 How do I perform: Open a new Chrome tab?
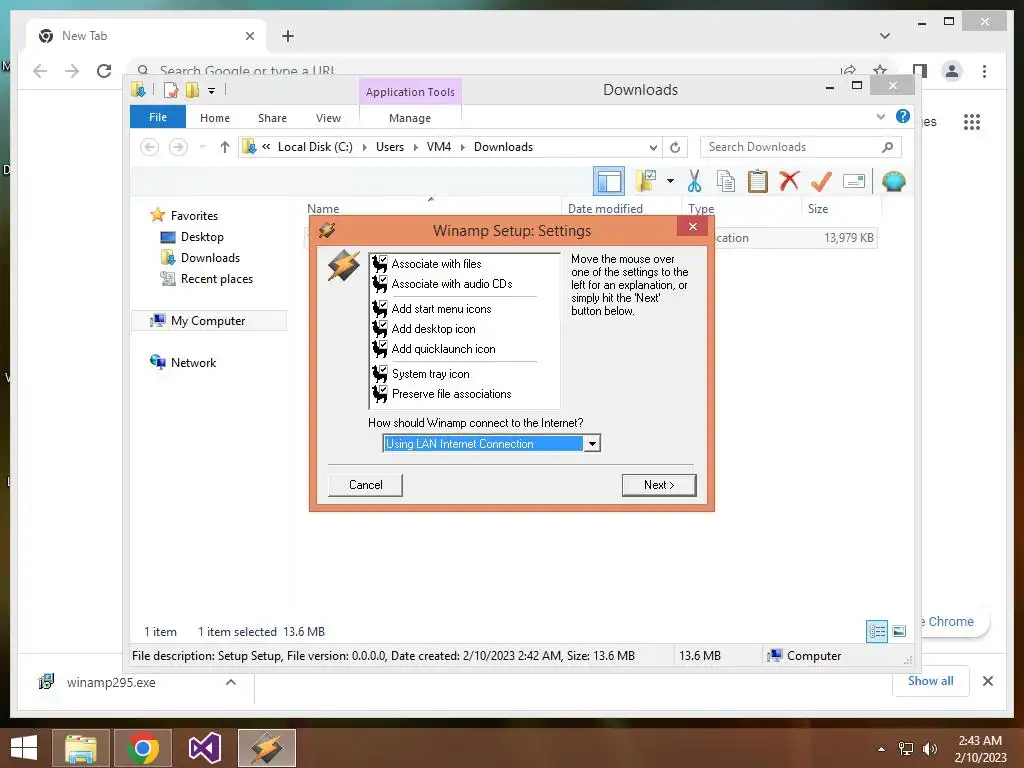288,36
